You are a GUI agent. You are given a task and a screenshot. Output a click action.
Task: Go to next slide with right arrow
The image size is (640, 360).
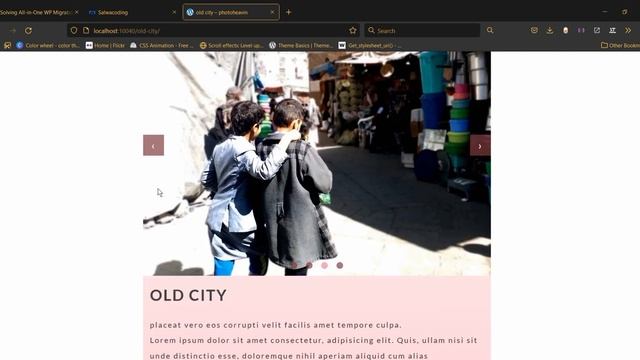[480, 145]
